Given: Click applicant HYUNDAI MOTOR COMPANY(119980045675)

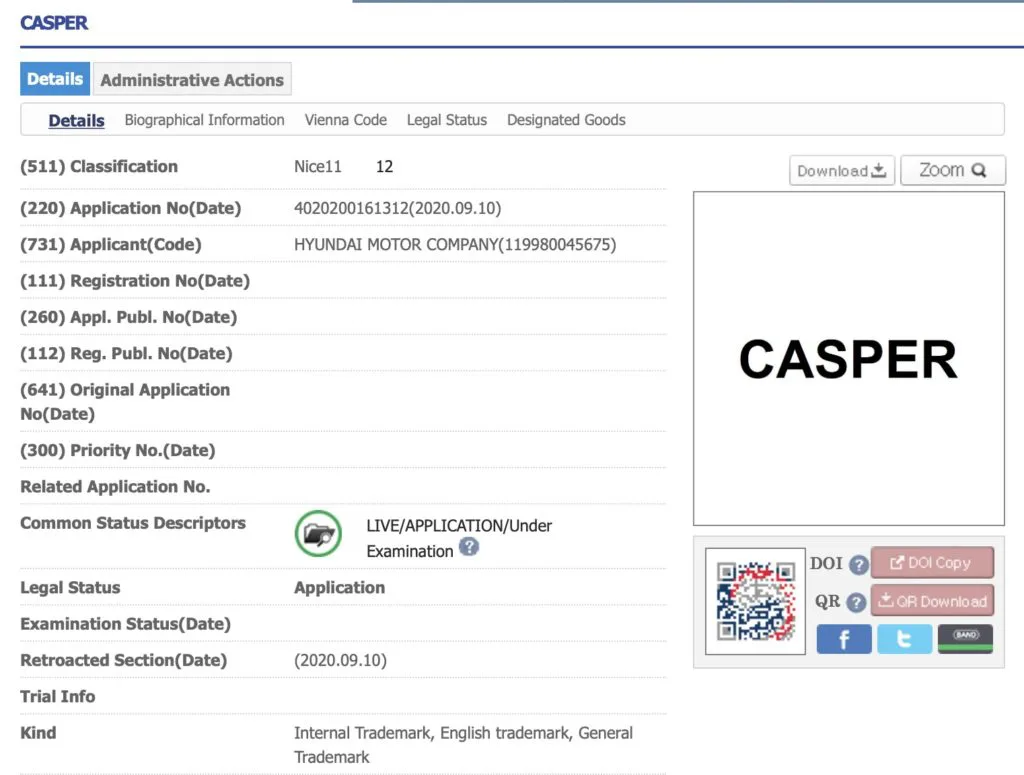Looking at the screenshot, I should pos(455,245).
